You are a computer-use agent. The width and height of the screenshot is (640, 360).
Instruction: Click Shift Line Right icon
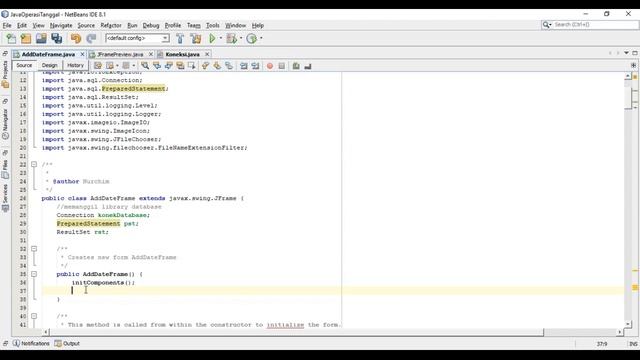click(x=255, y=65)
